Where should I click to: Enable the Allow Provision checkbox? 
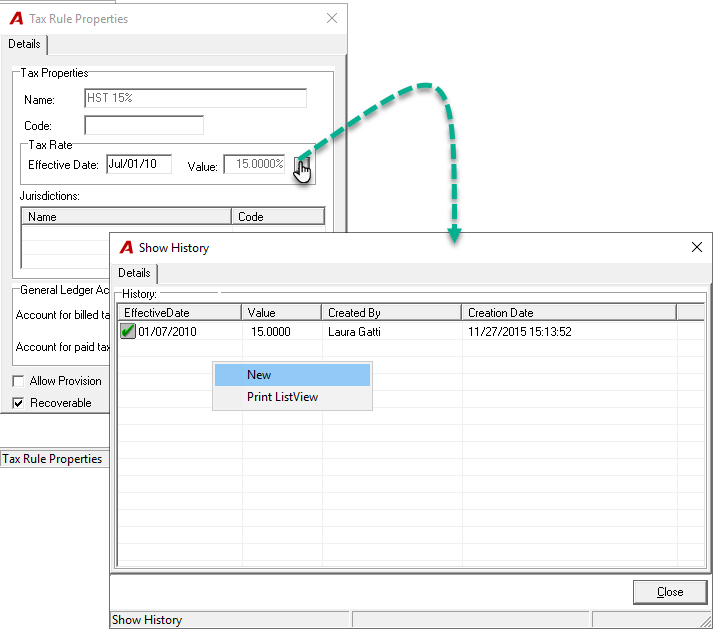(x=18, y=381)
